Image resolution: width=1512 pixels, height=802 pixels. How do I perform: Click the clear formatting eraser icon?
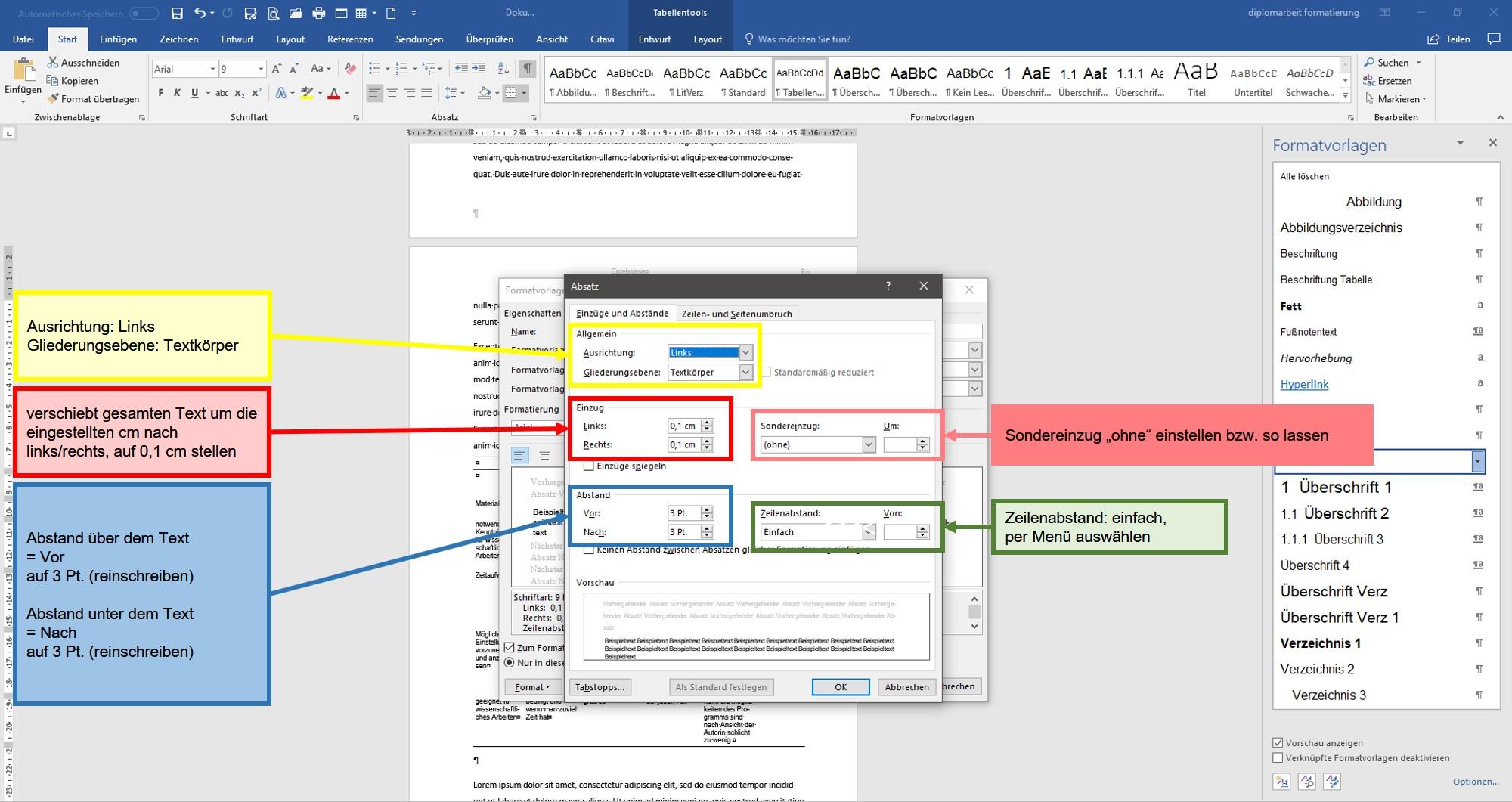[350, 69]
